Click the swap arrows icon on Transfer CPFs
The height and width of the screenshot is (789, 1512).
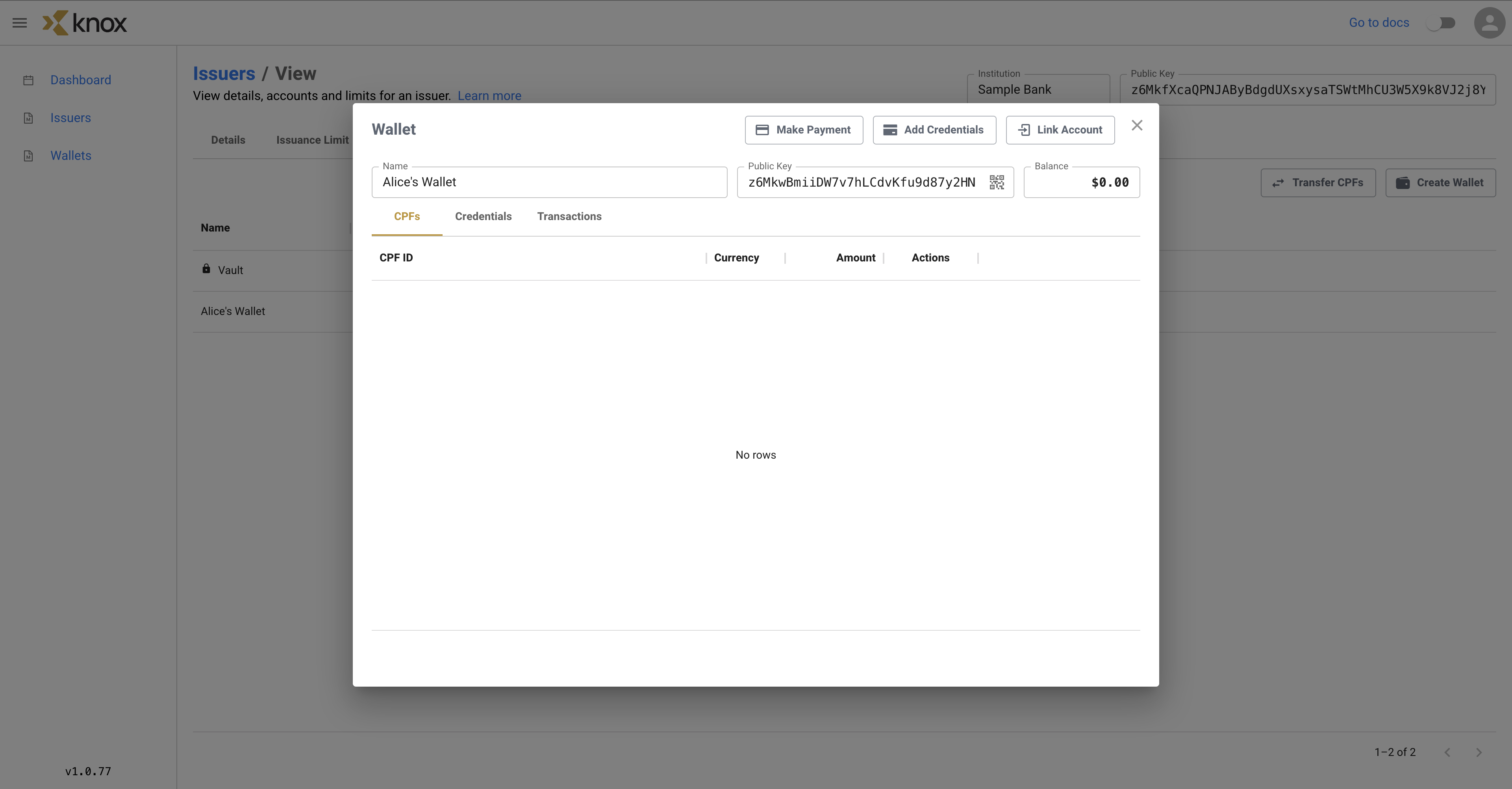(1278, 183)
